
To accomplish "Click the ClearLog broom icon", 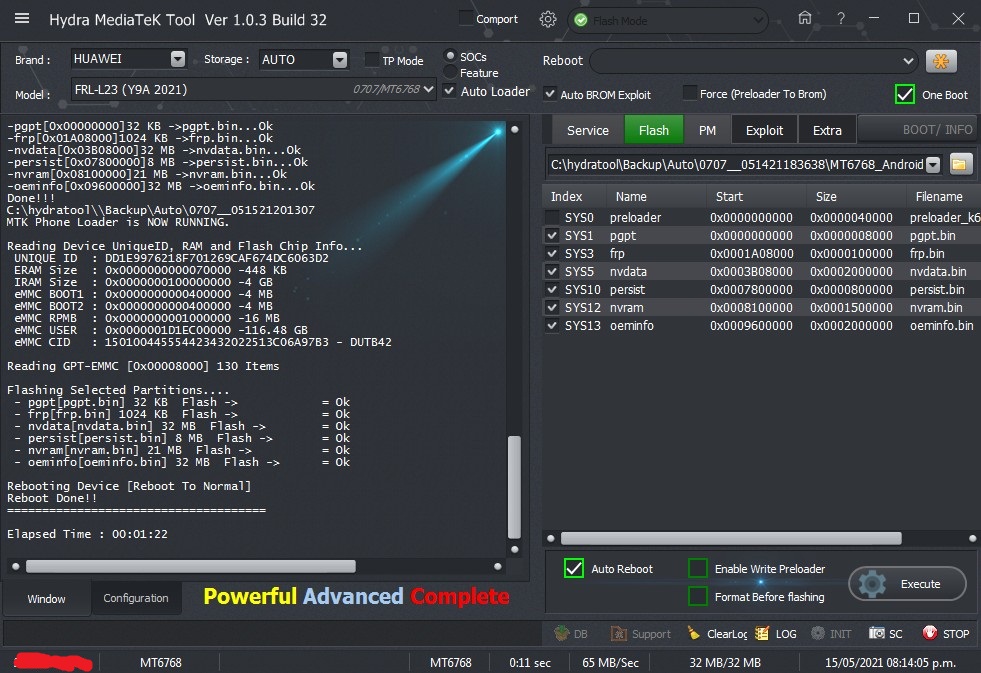I will 694,633.
